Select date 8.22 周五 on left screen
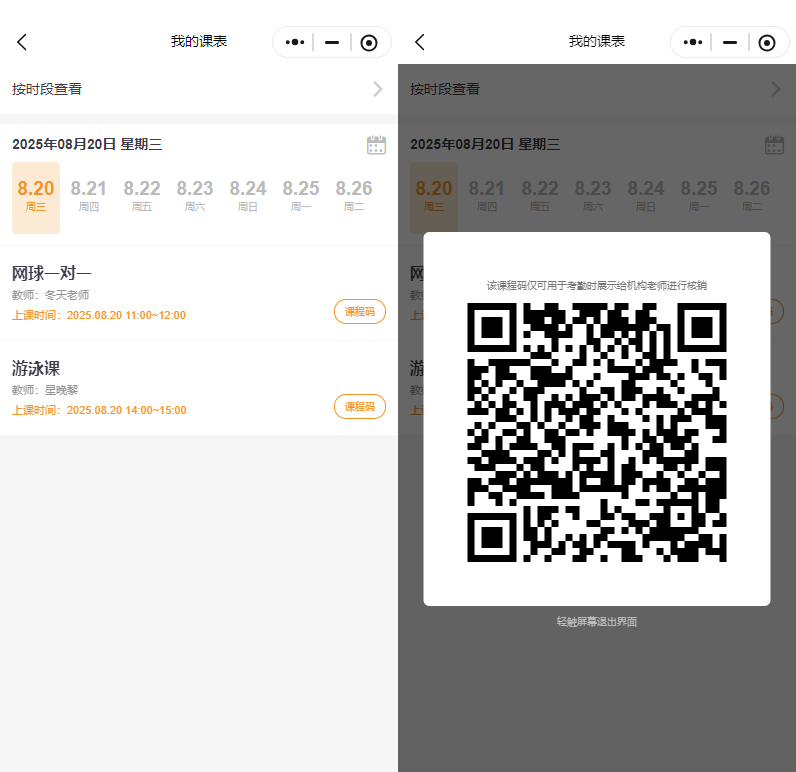 (x=142, y=195)
